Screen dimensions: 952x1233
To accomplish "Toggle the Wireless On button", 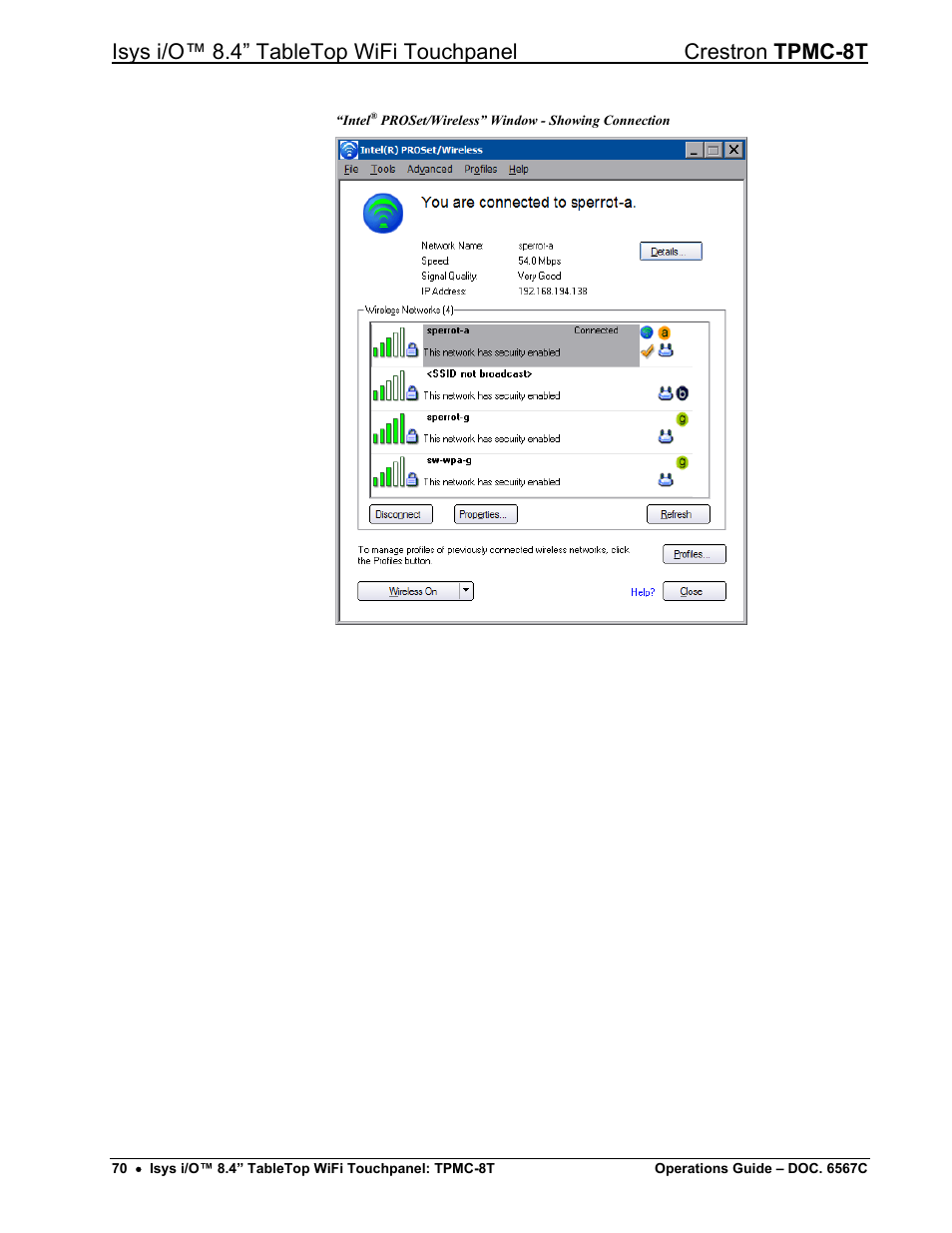I will pos(408,591).
